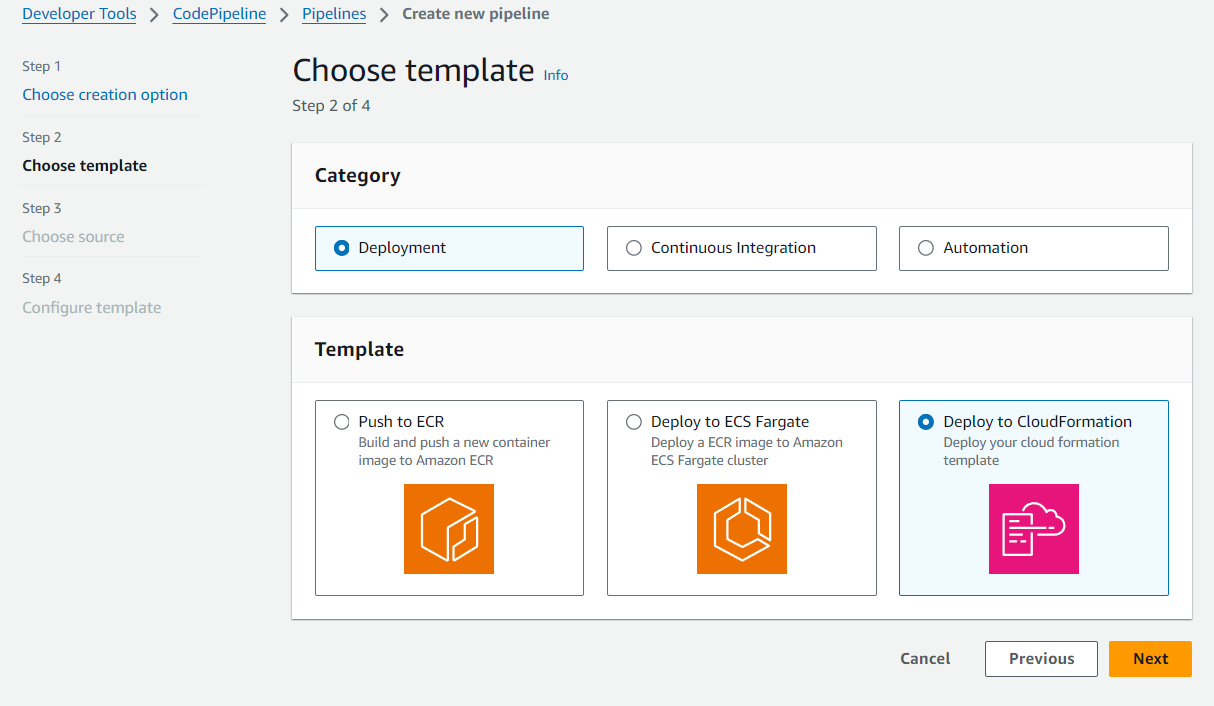Select the Deploy to CloudFormation template
Screen dimensions: 1214x706
coord(926,422)
